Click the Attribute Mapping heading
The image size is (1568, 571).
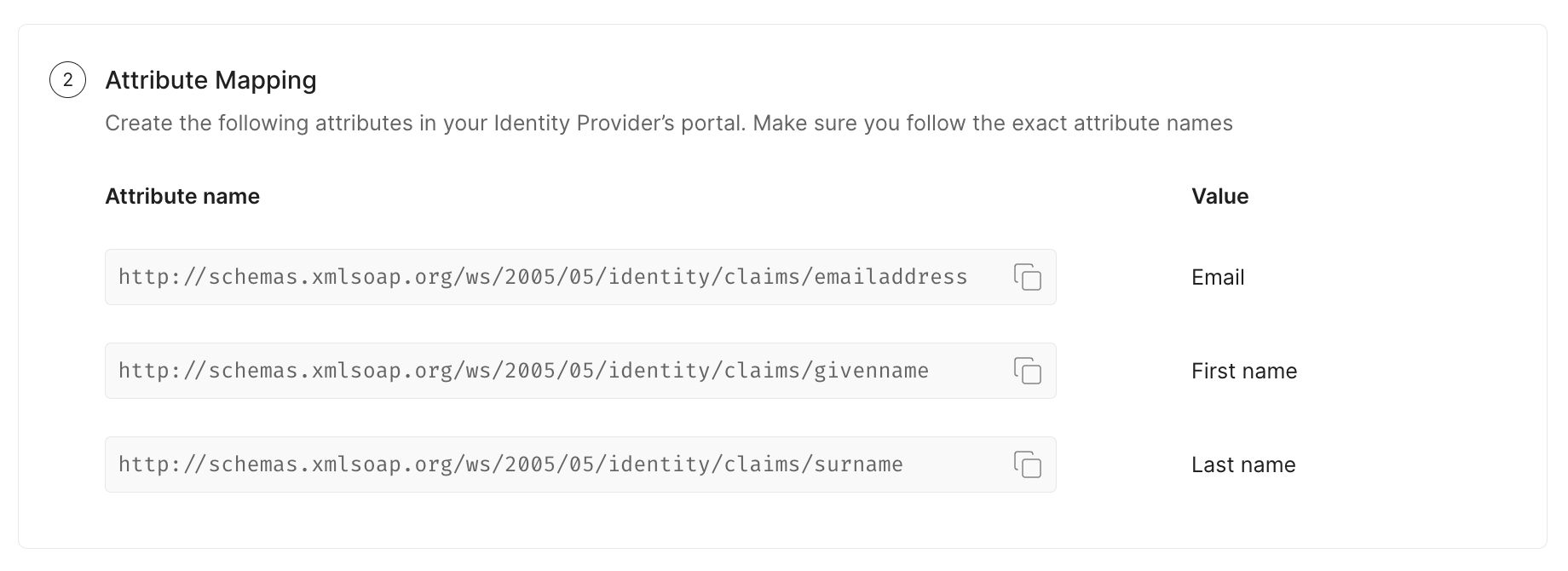pyautogui.click(x=210, y=80)
